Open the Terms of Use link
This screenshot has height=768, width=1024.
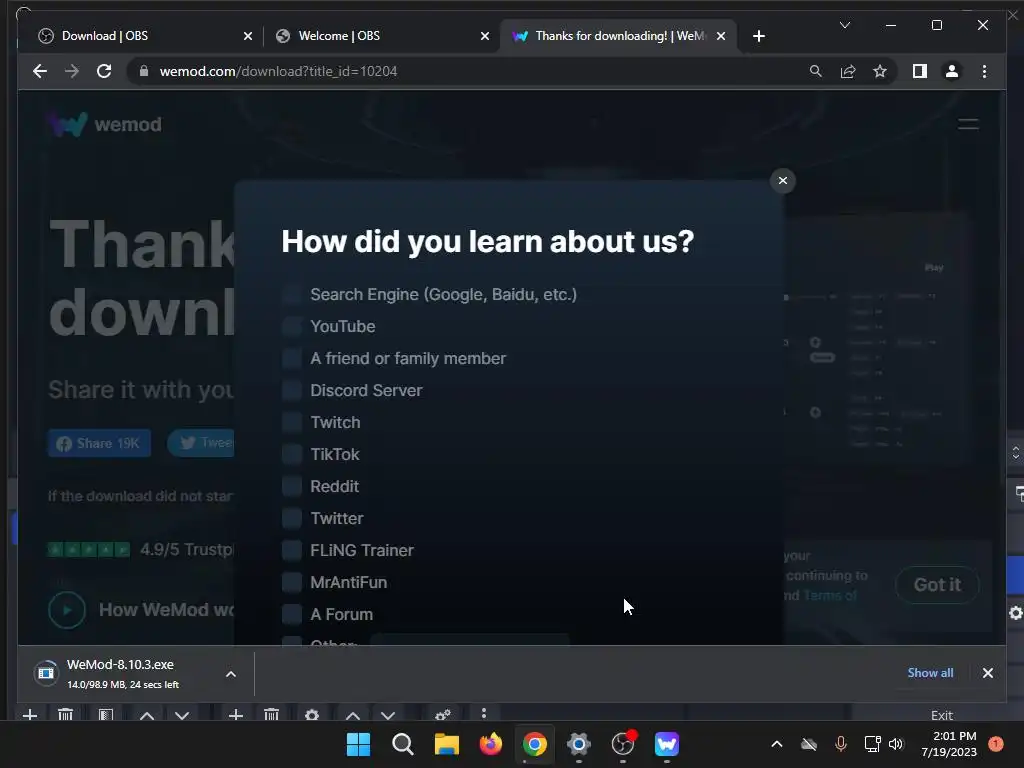point(830,596)
